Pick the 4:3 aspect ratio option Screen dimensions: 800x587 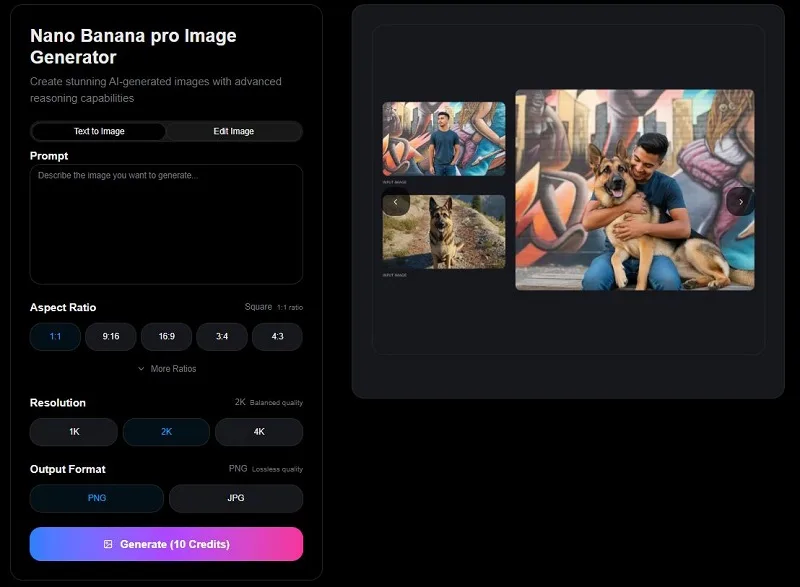point(278,337)
